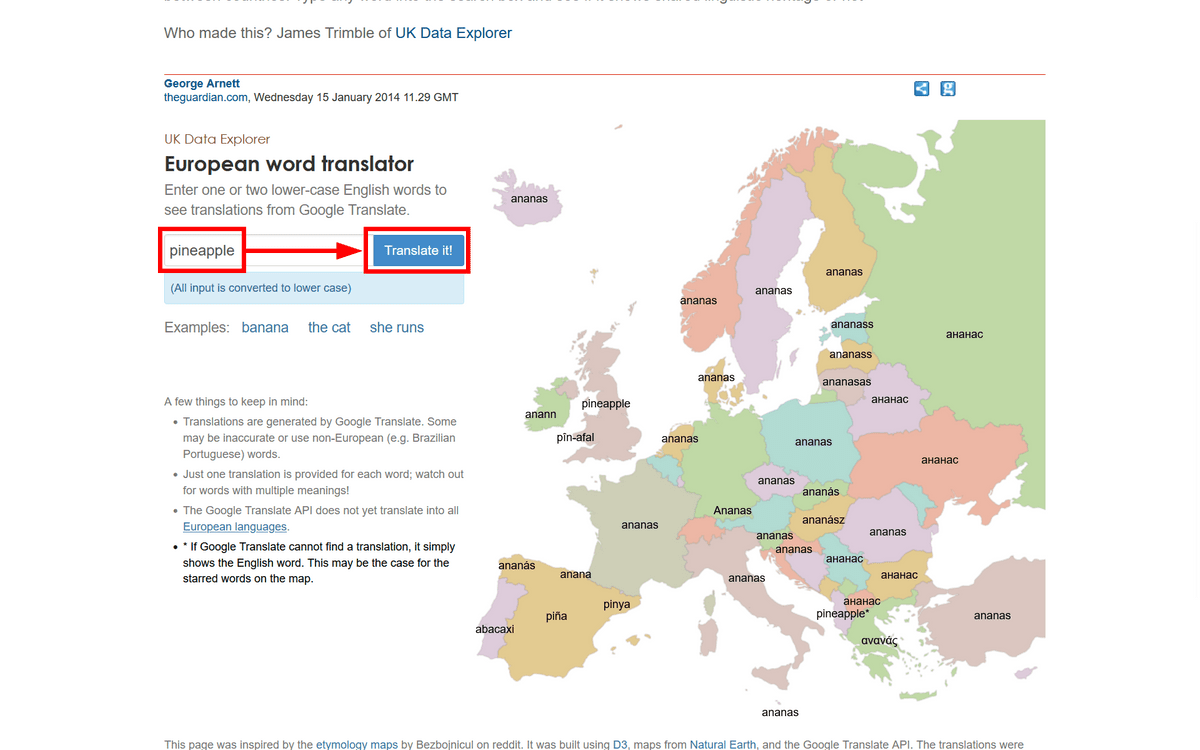
Task: Click 'ananas' label on Norway
Action: [698, 301]
